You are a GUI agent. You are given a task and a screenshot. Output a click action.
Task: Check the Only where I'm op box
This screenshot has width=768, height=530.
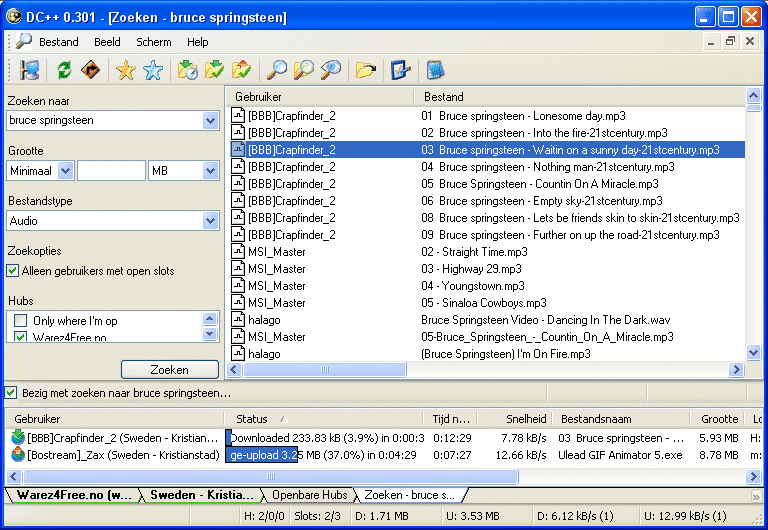20,320
